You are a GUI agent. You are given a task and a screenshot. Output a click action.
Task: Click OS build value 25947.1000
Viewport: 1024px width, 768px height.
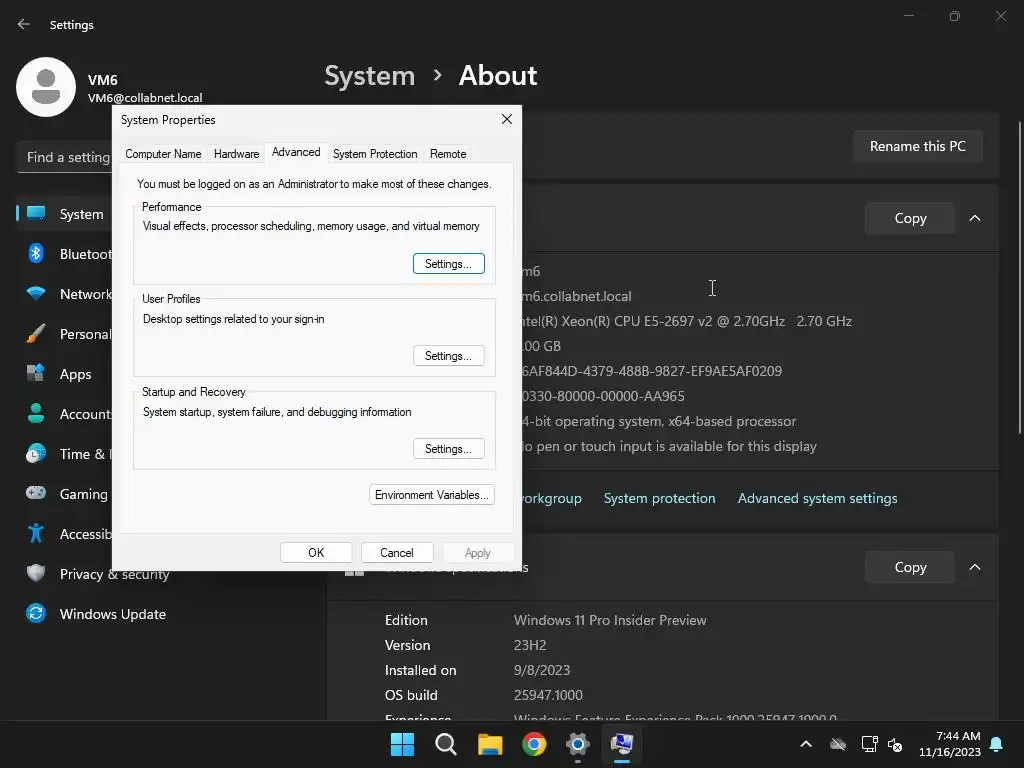pos(548,695)
